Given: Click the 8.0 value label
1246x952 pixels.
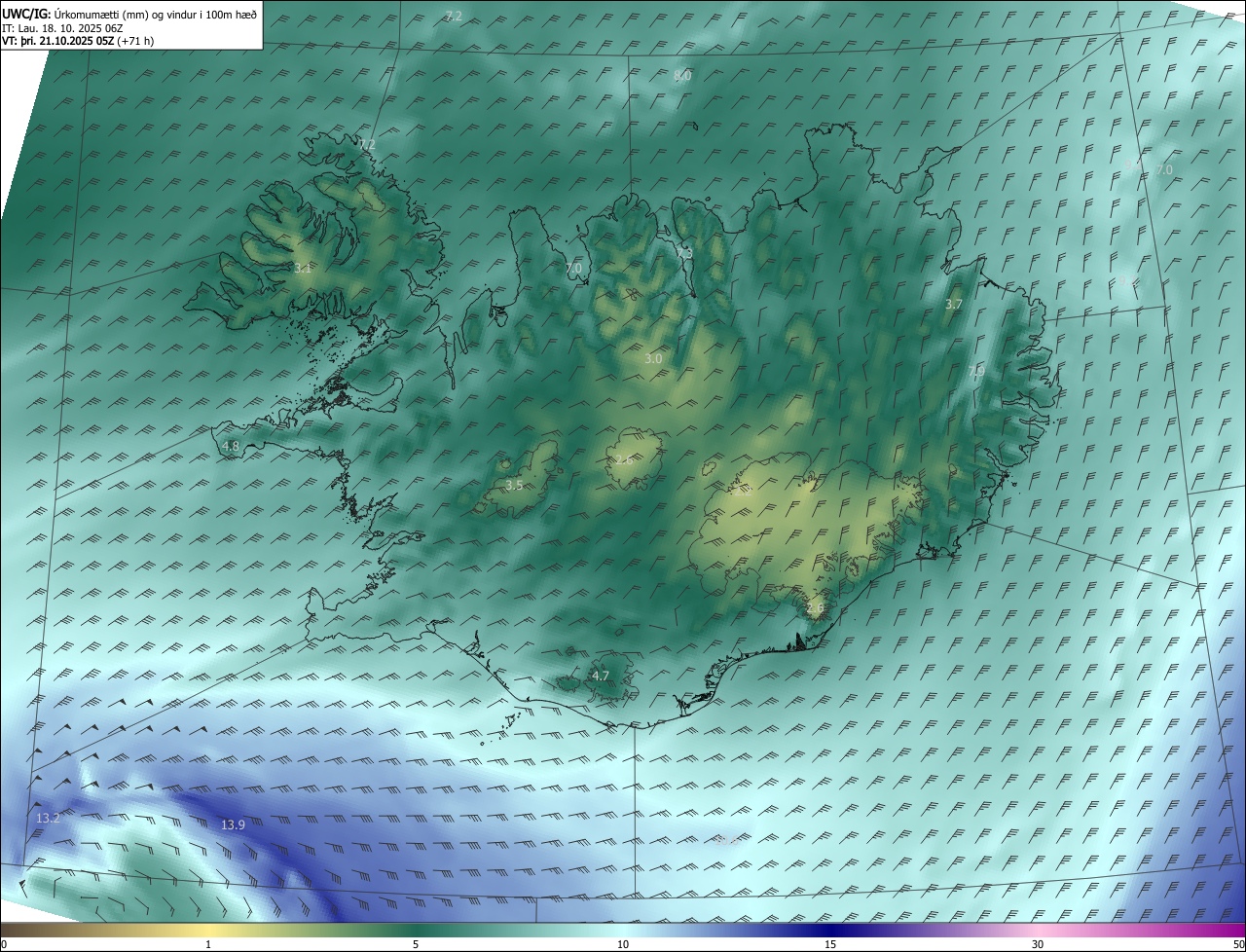Looking at the screenshot, I should [682, 76].
